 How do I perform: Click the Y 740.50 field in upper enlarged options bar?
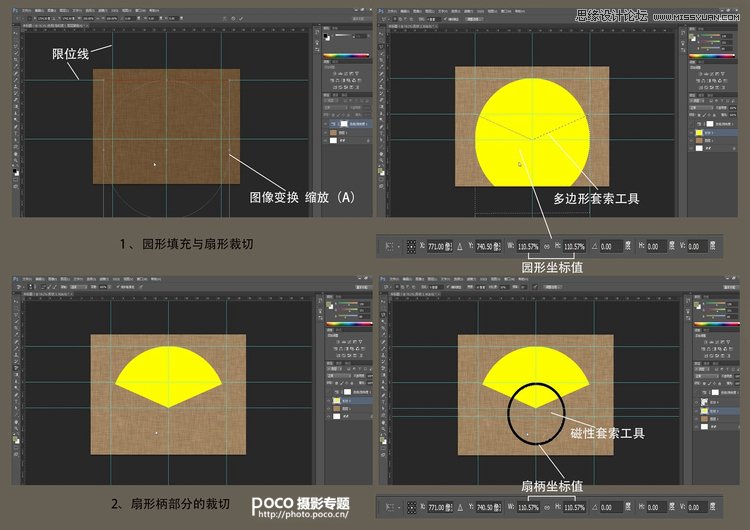coord(488,246)
